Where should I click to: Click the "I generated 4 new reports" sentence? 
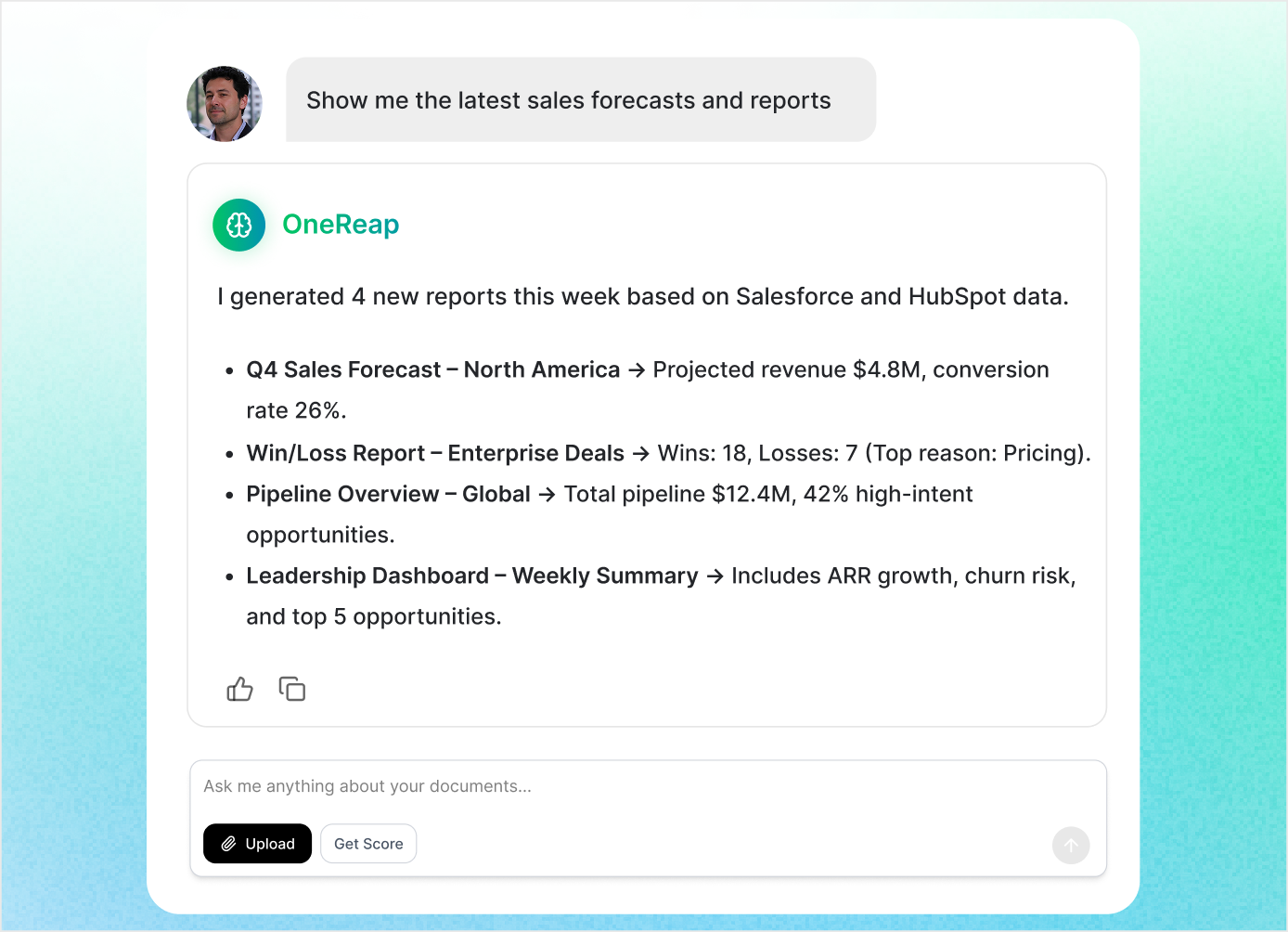click(x=643, y=297)
